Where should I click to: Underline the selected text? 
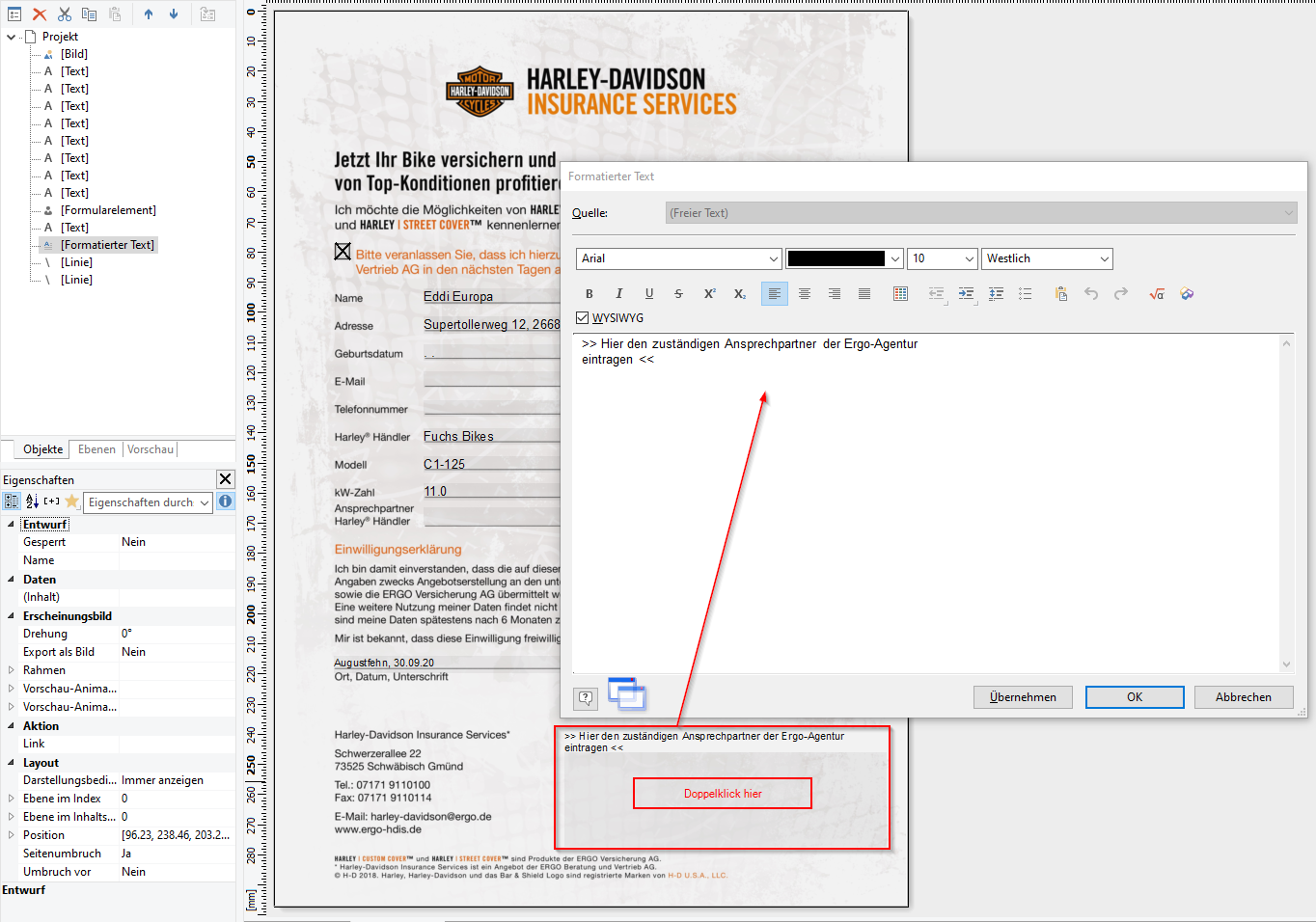tap(649, 294)
